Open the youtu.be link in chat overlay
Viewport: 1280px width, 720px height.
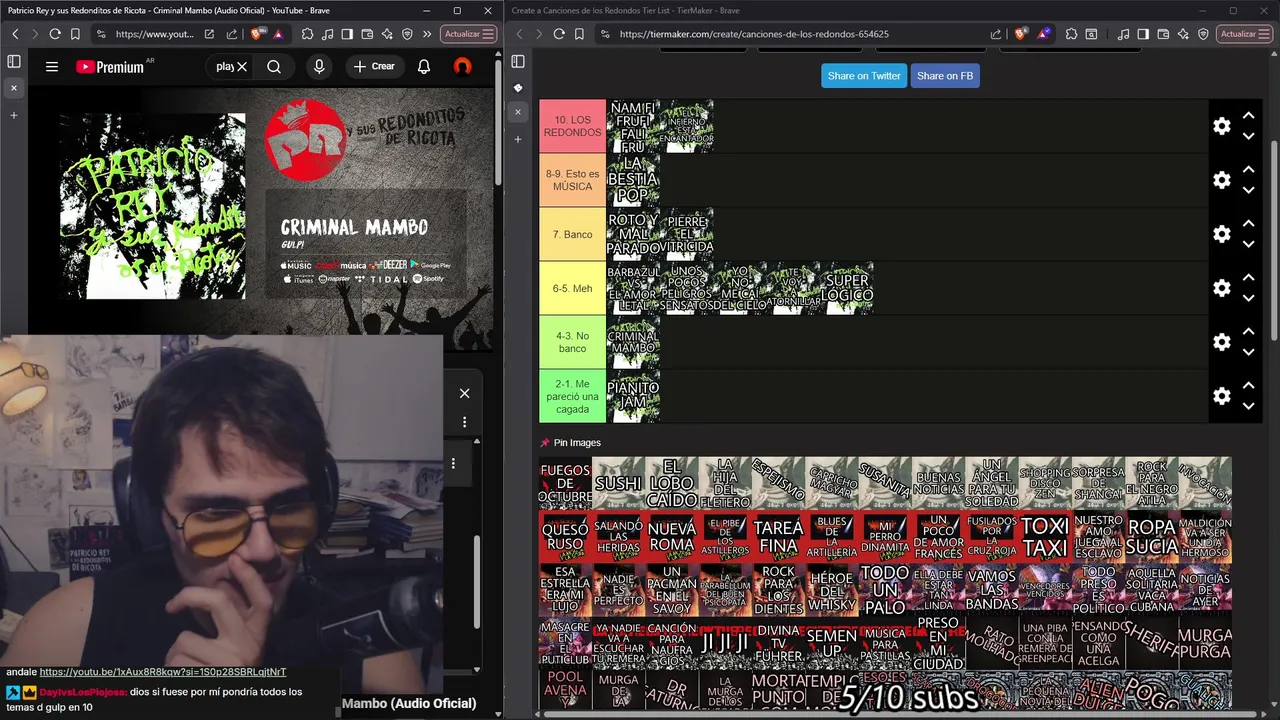click(x=162, y=672)
